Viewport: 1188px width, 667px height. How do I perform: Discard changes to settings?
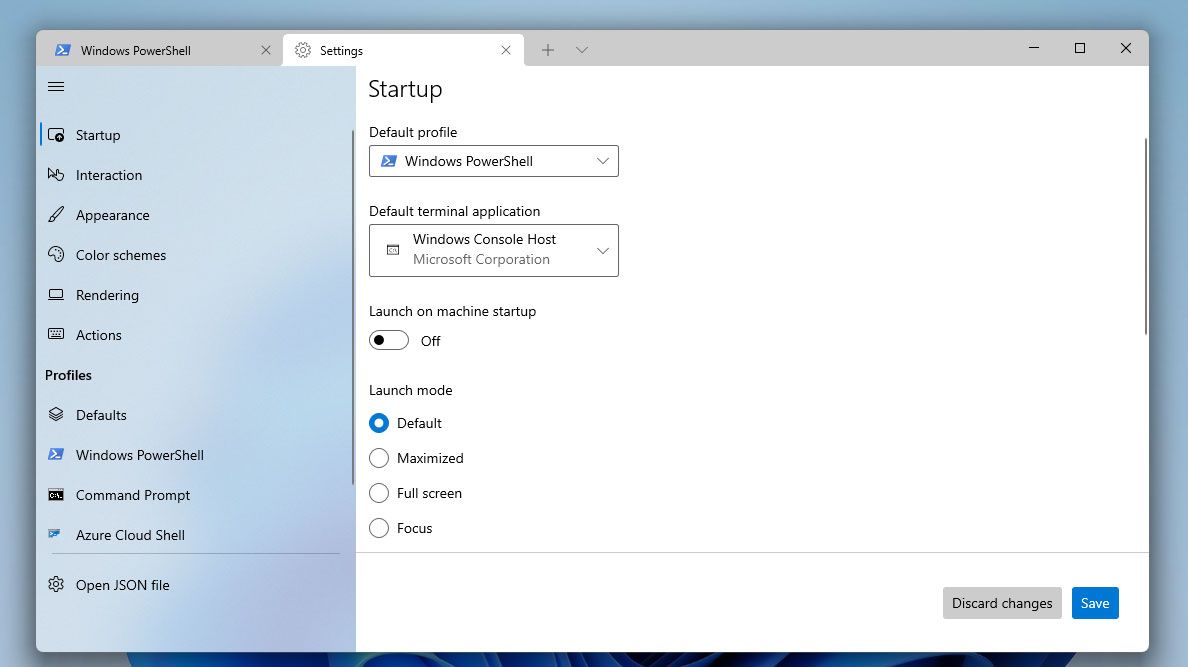click(x=1001, y=603)
